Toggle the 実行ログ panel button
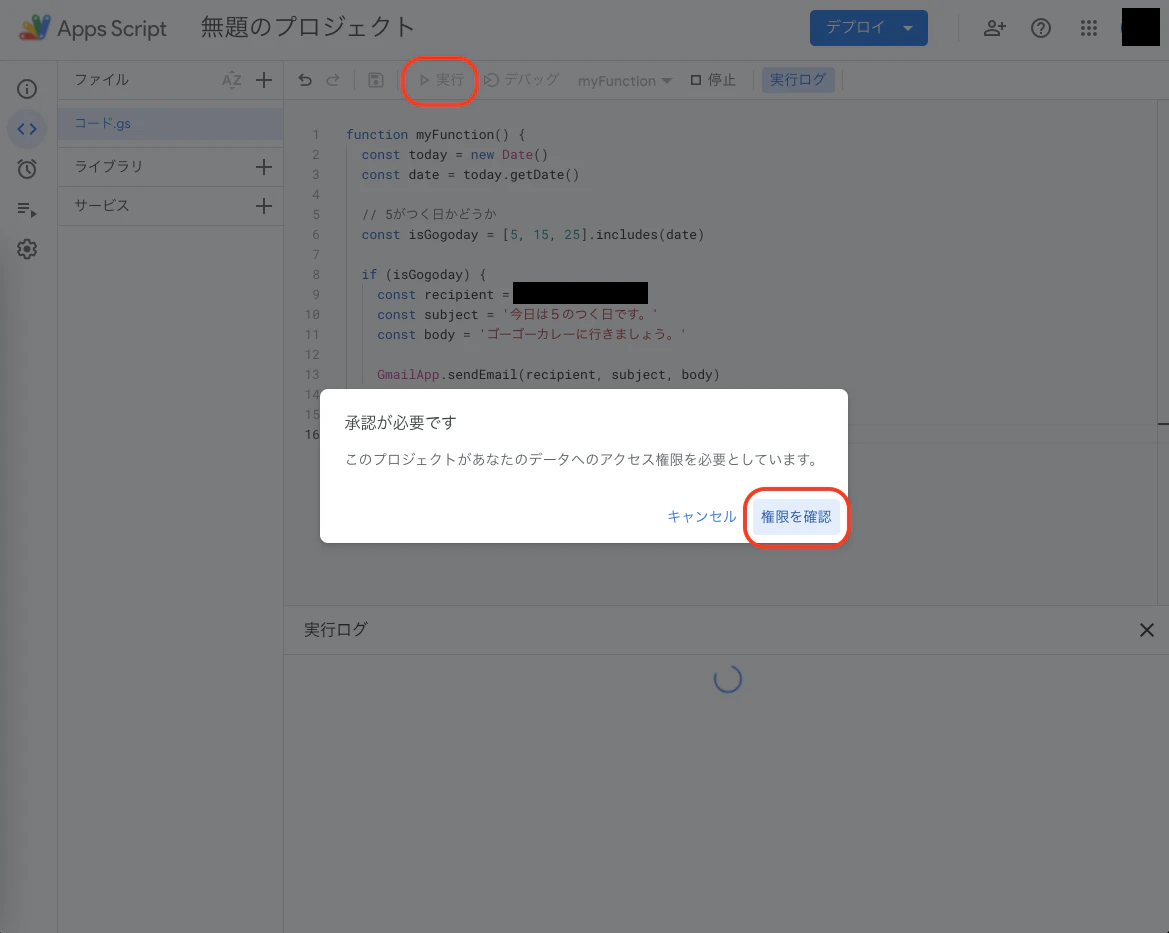 point(798,79)
